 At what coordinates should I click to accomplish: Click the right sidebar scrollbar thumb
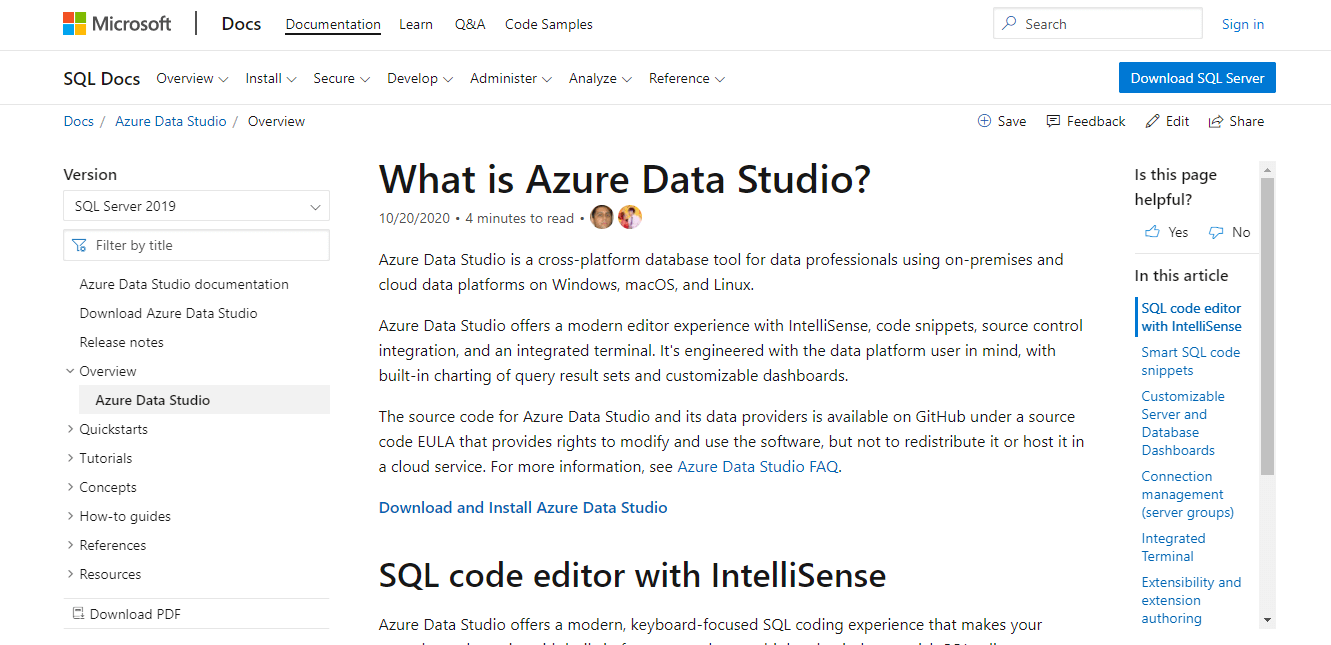click(1267, 326)
